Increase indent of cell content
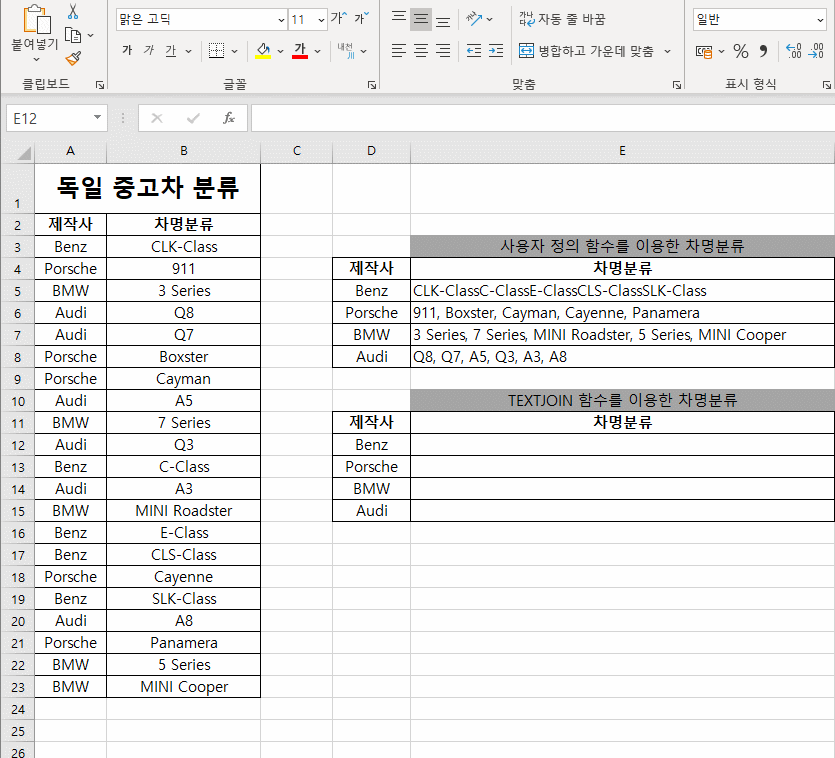 [x=496, y=51]
